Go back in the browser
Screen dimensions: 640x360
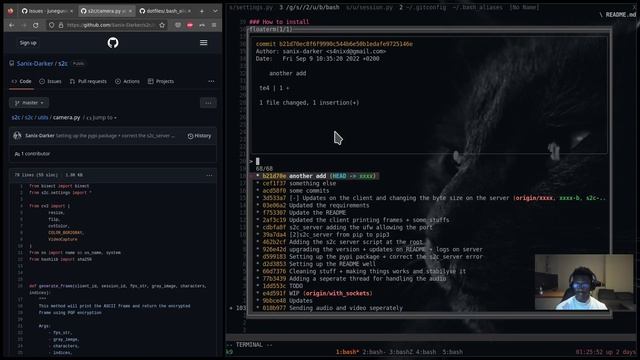[12, 25]
